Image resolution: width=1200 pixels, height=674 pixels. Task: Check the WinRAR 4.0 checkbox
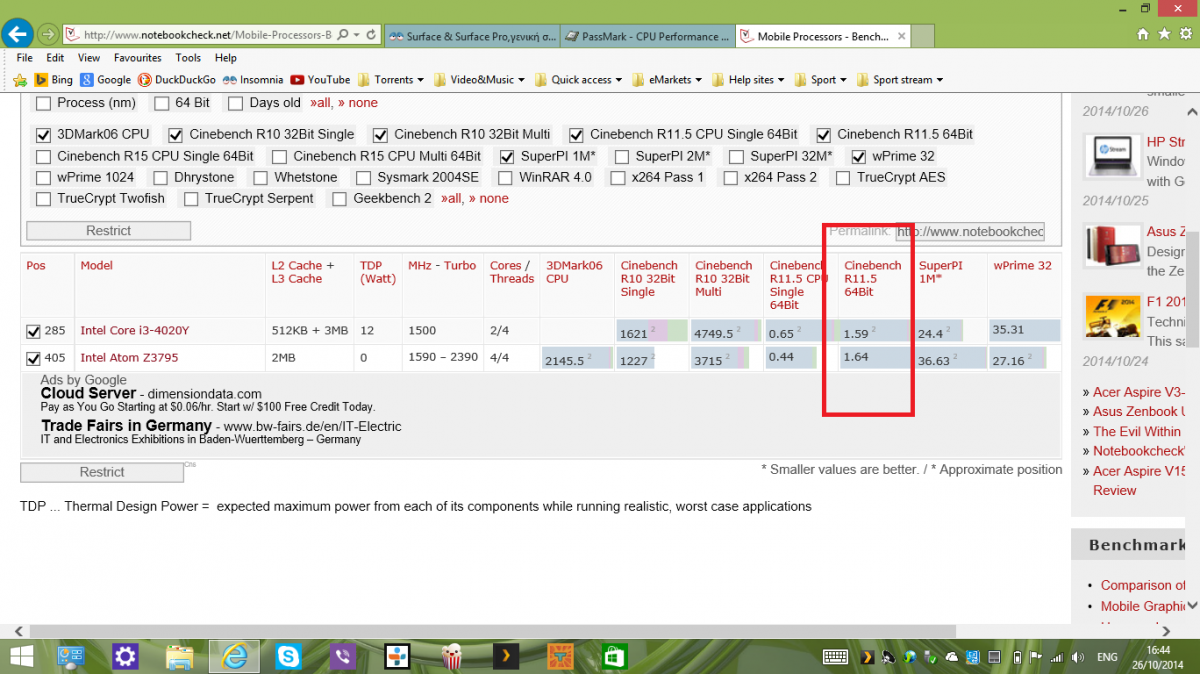click(x=505, y=177)
